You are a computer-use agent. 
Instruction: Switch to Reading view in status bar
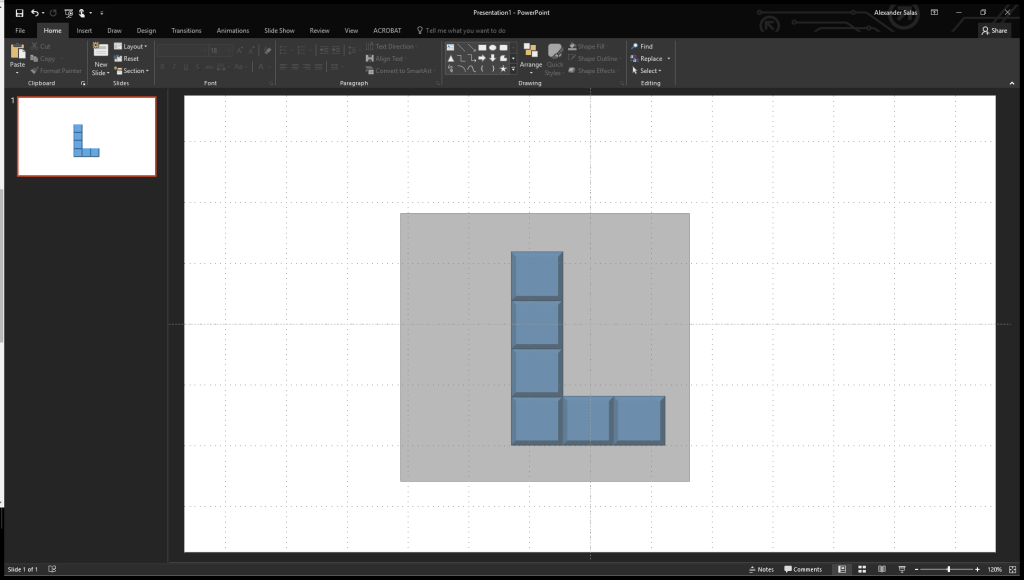(882, 569)
